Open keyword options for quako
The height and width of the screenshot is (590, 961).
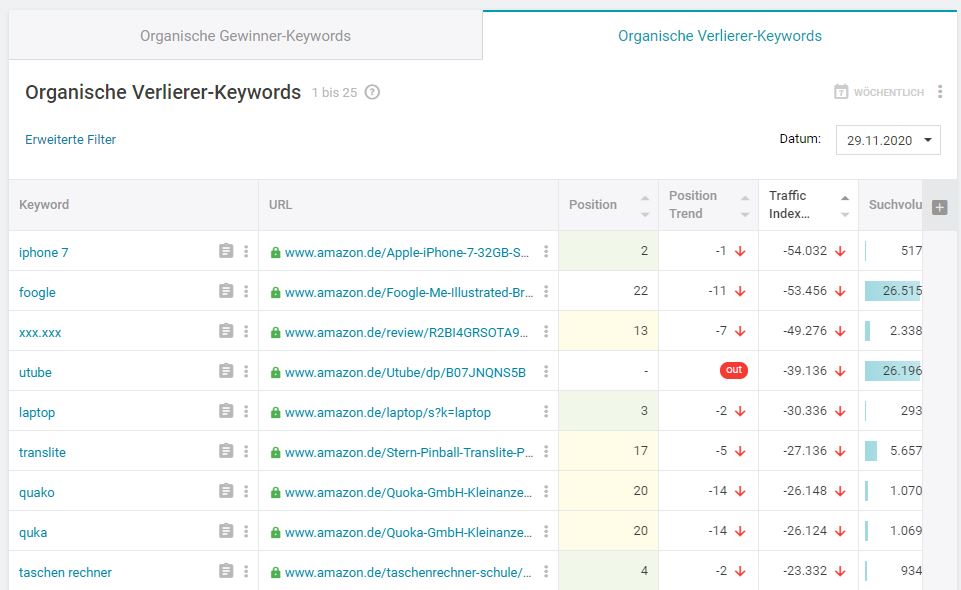pyautogui.click(x=246, y=491)
